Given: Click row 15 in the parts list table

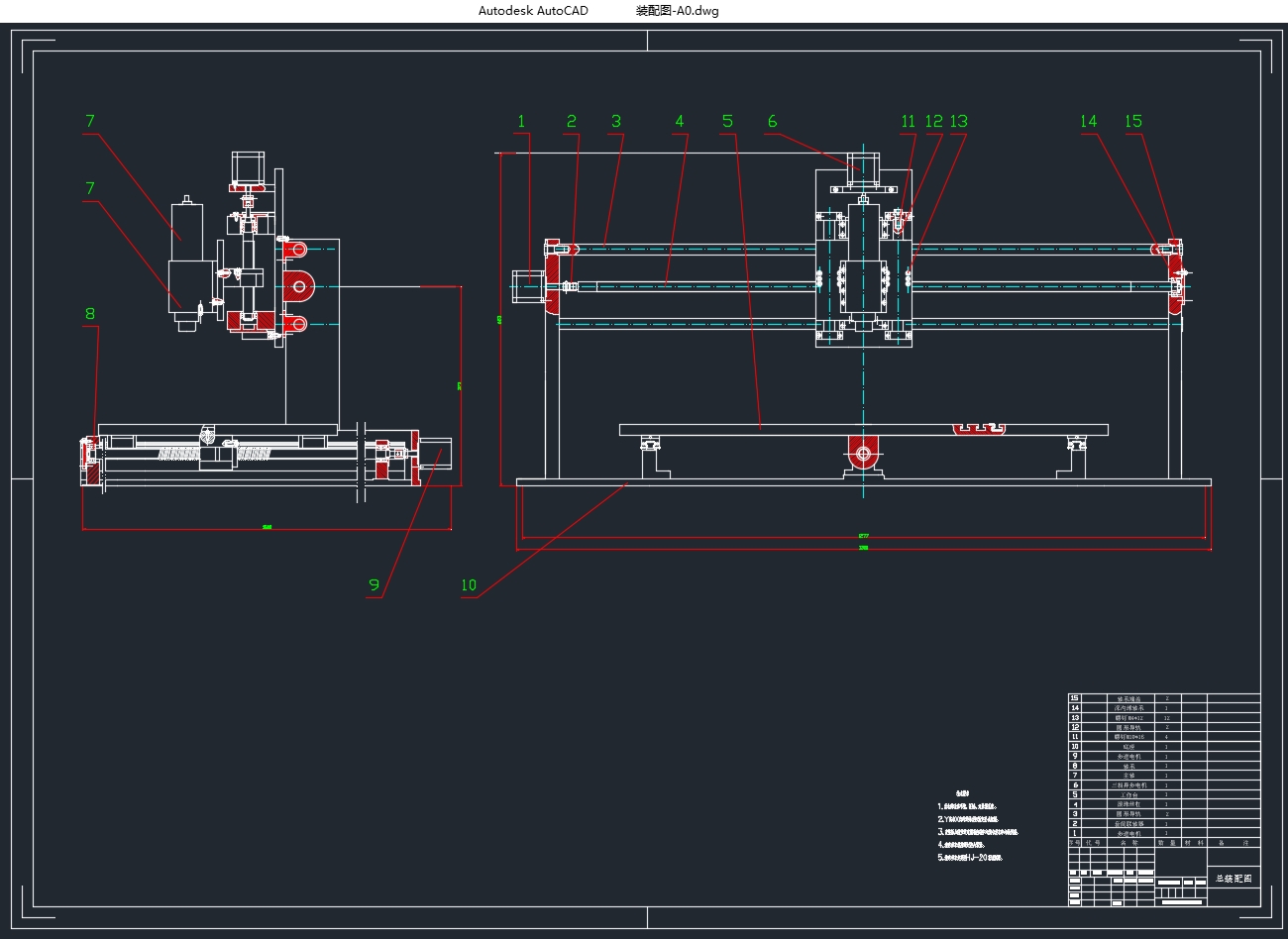Looking at the screenshot, I should 1129,698.
